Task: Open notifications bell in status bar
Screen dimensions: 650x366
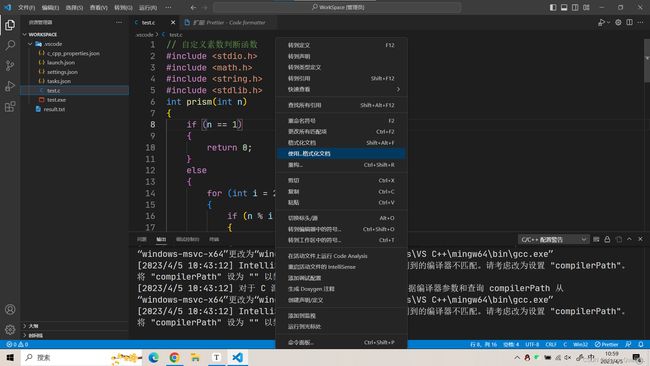Action: (641, 344)
